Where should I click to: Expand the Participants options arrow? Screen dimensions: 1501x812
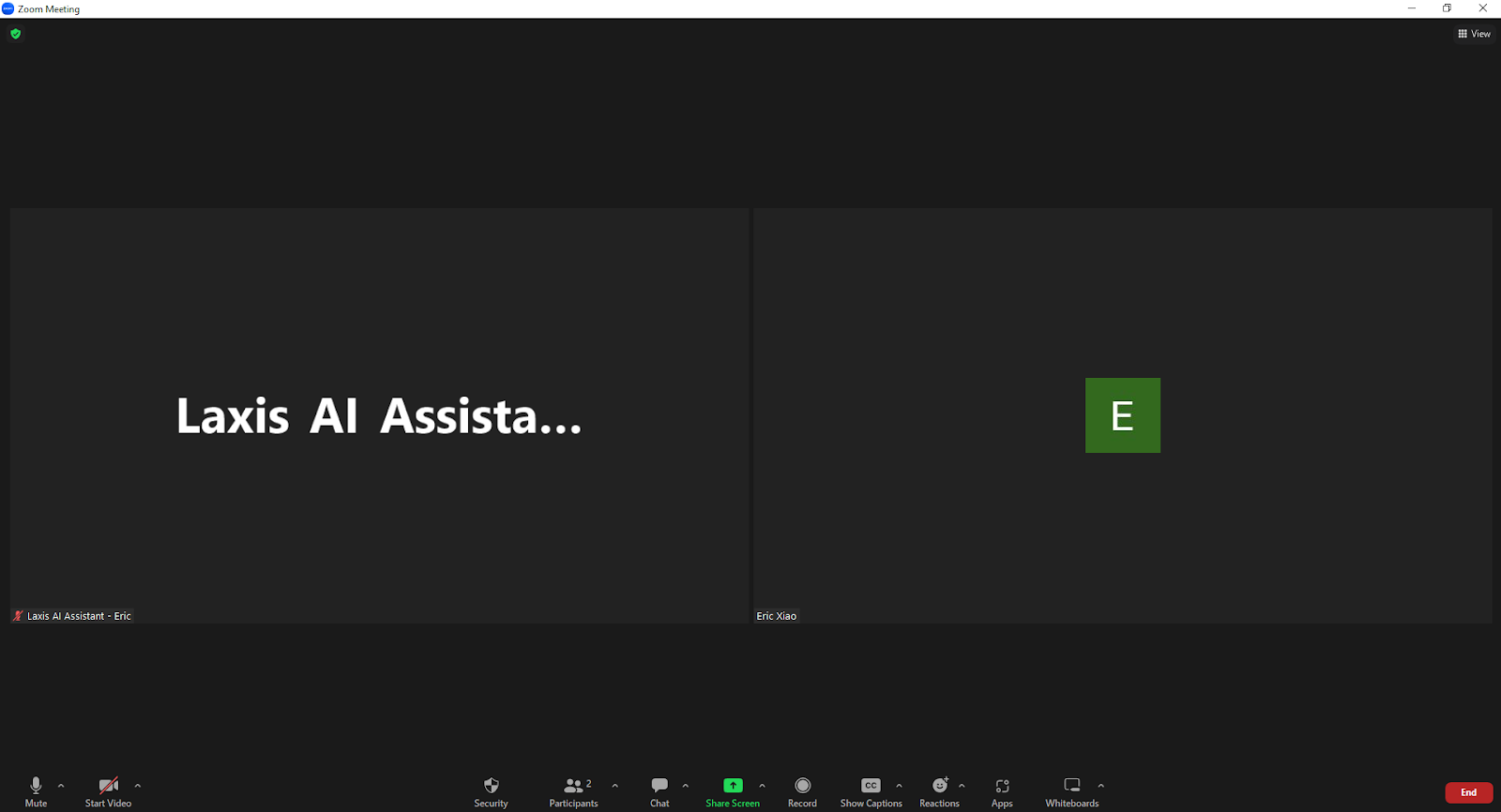pos(614,786)
